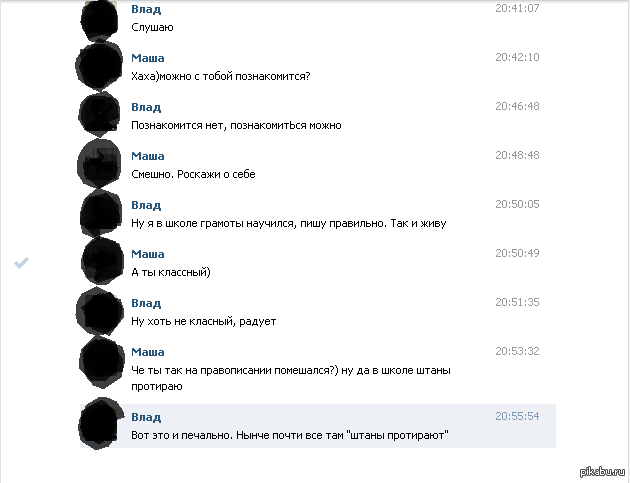Screen dimensions: 630x483
Task: Open Маша's name on the 20:42:10 message
Action: click(147, 58)
